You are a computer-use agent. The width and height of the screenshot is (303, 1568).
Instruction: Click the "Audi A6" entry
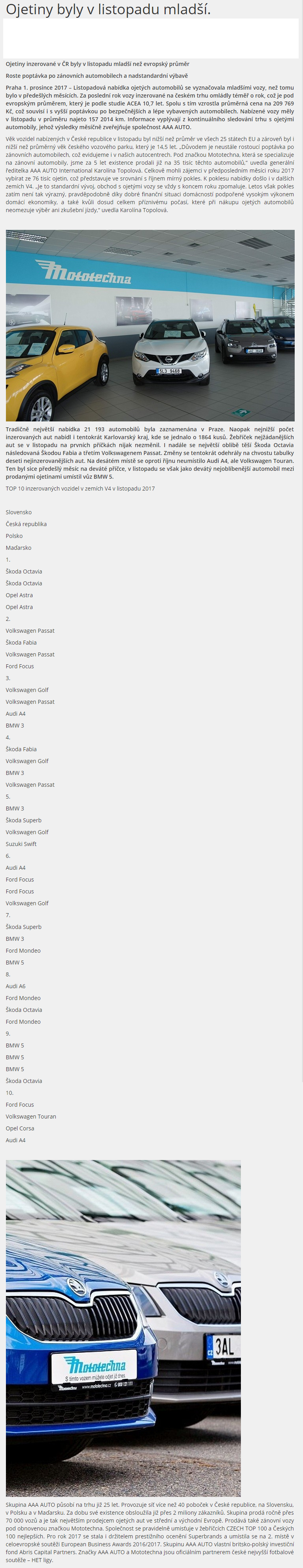[x=16, y=986]
